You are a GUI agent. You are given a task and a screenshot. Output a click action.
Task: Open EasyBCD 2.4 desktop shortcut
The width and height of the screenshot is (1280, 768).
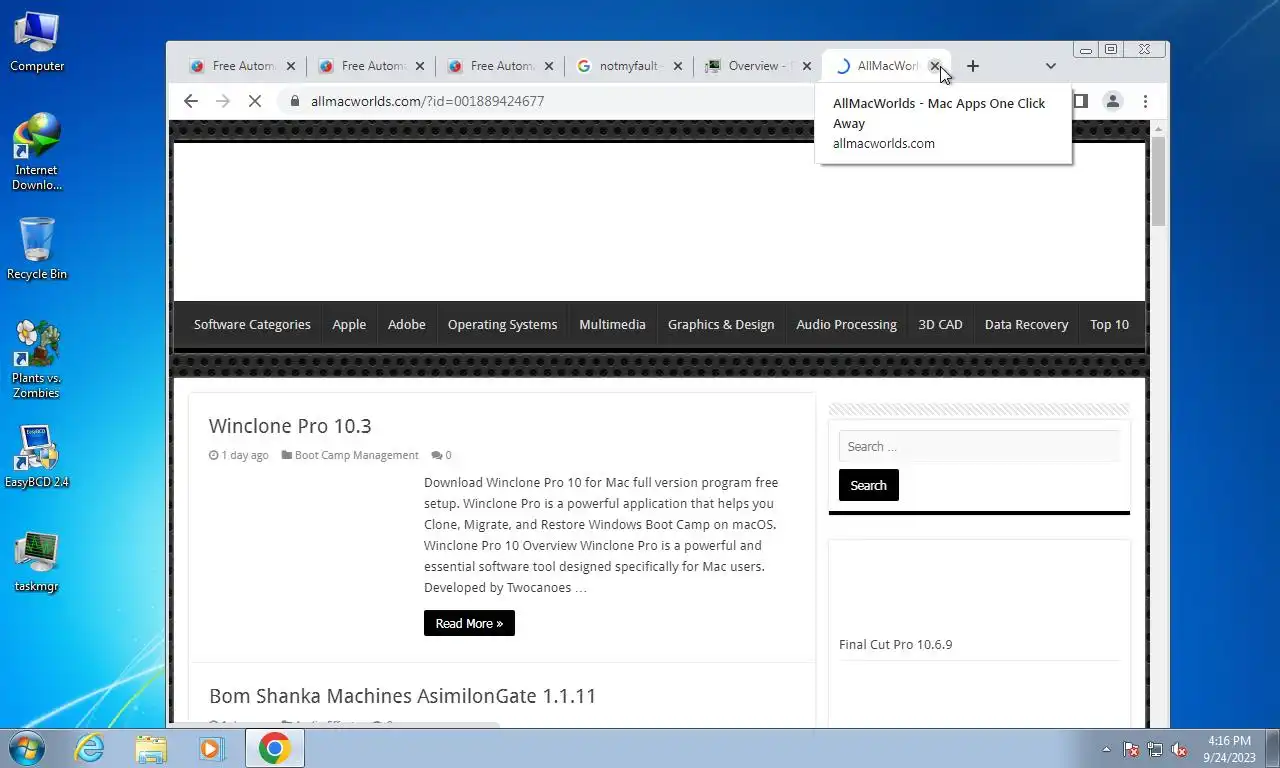(37, 458)
